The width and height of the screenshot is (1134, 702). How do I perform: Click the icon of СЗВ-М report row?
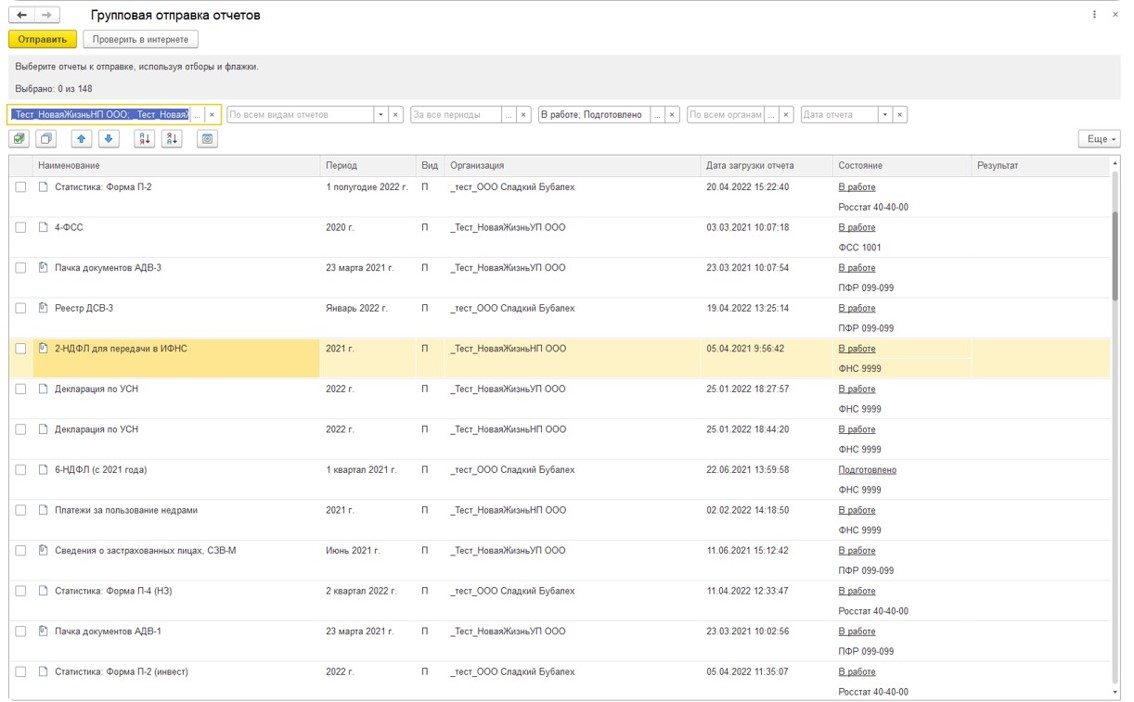point(43,550)
